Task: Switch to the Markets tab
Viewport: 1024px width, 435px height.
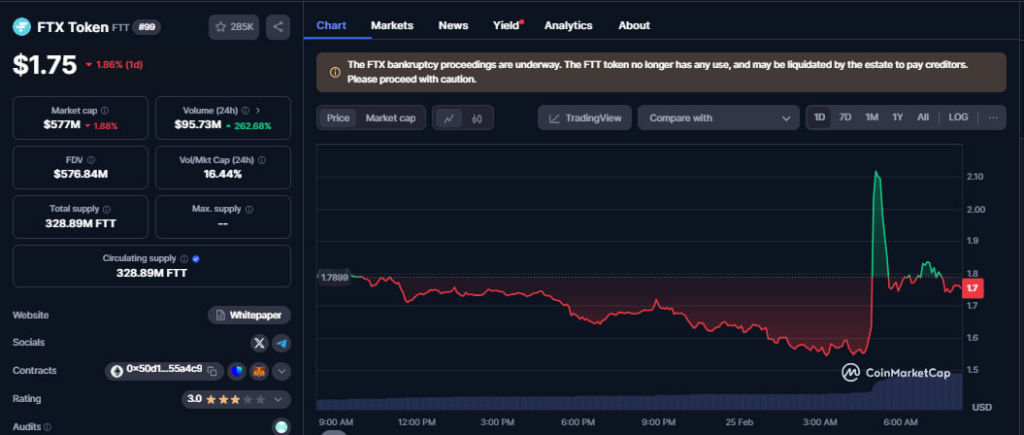Action: pyautogui.click(x=391, y=25)
